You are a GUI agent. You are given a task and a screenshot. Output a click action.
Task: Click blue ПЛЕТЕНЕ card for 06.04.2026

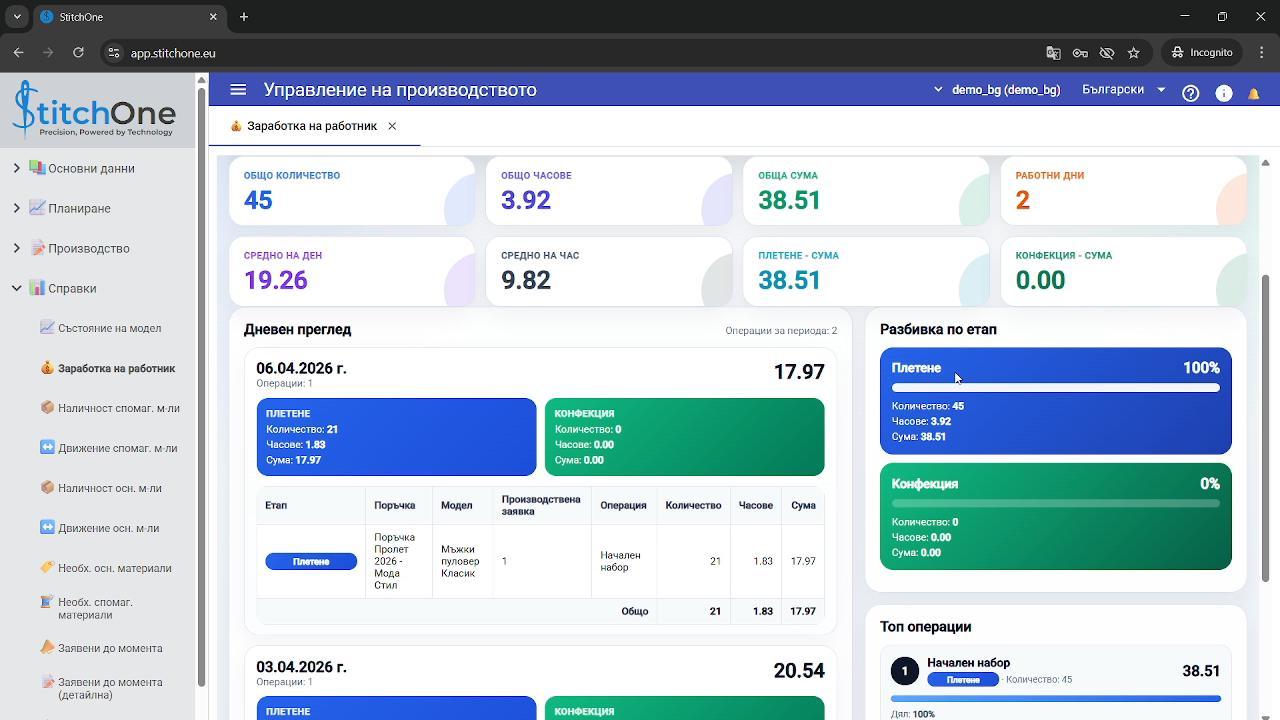tap(396, 437)
